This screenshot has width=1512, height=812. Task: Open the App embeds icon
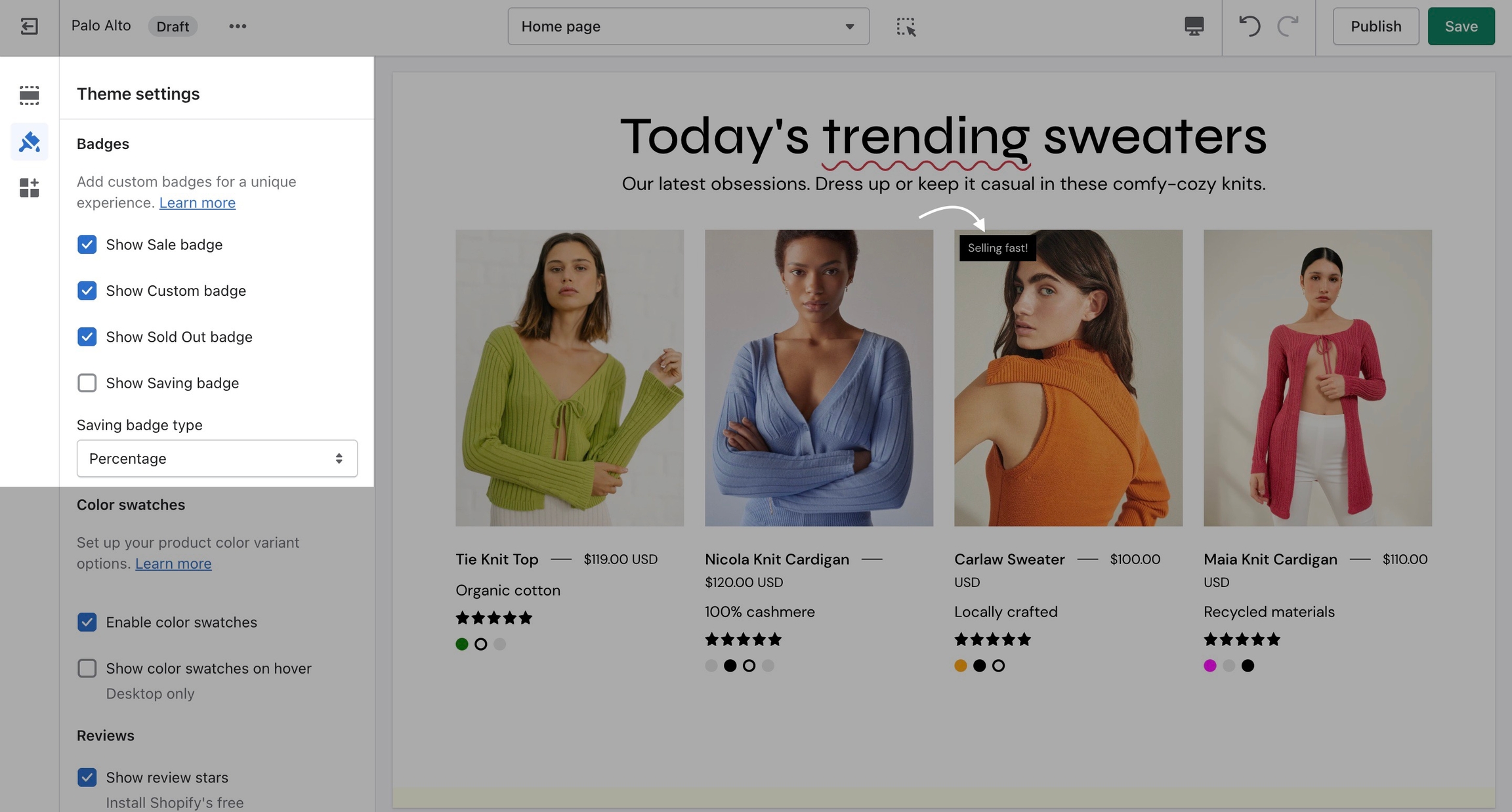(29, 188)
